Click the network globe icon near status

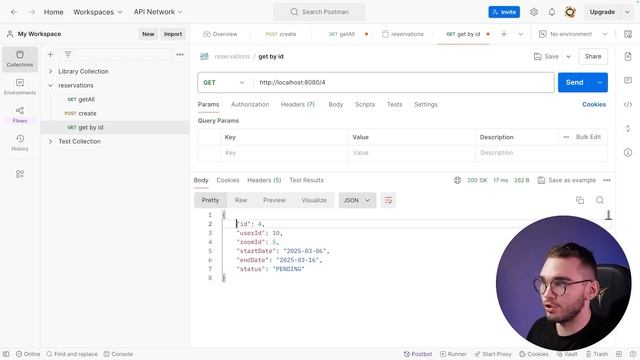(x=458, y=180)
